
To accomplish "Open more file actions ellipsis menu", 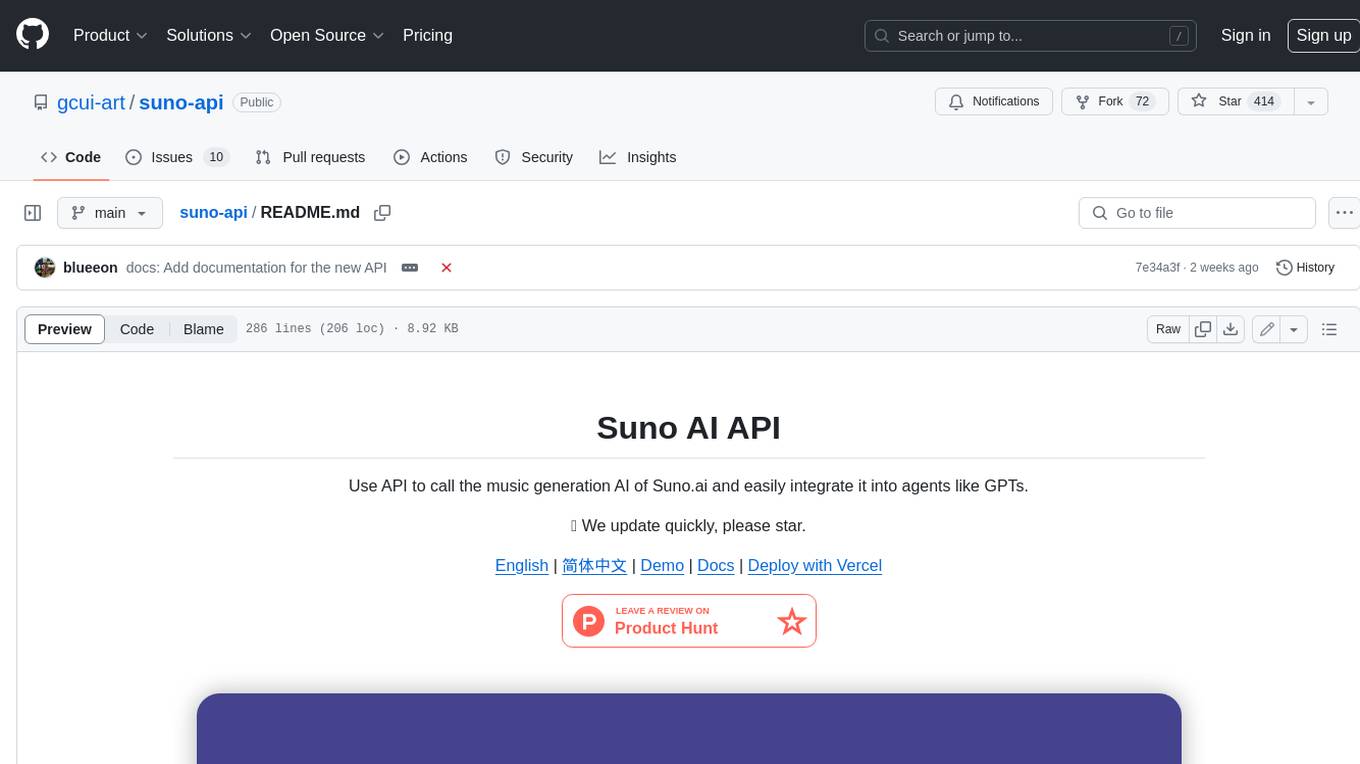I will [x=1344, y=213].
